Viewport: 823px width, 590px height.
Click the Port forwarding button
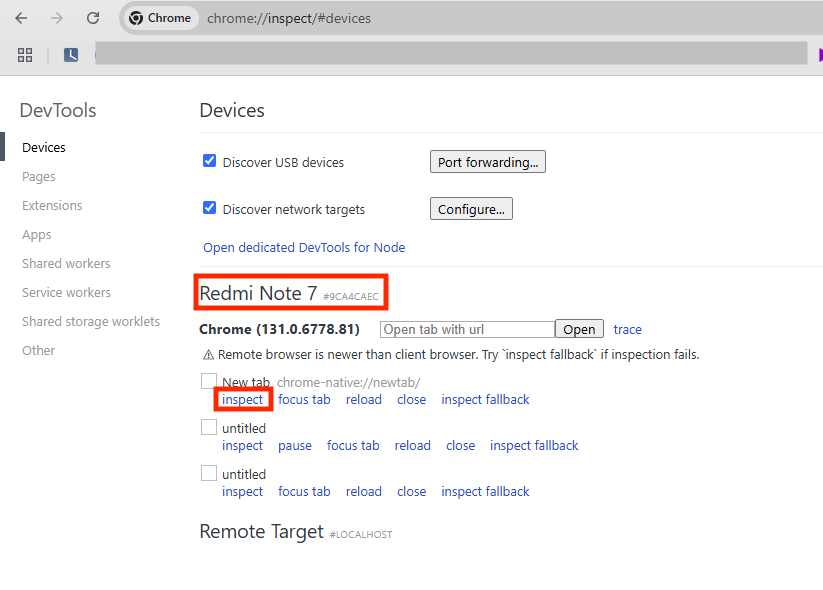pos(488,162)
